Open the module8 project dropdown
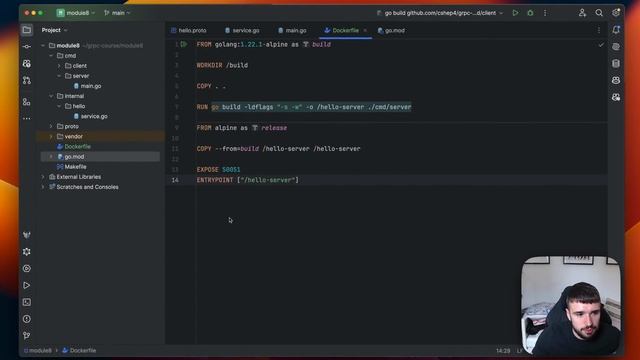Screen dimensions: 640x360 (76, 13)
